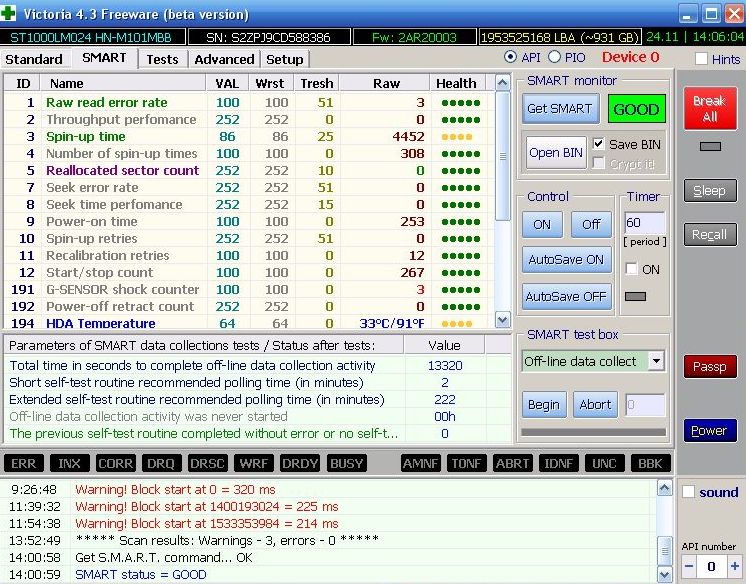Increase API number with plus button

click(735, 566)
